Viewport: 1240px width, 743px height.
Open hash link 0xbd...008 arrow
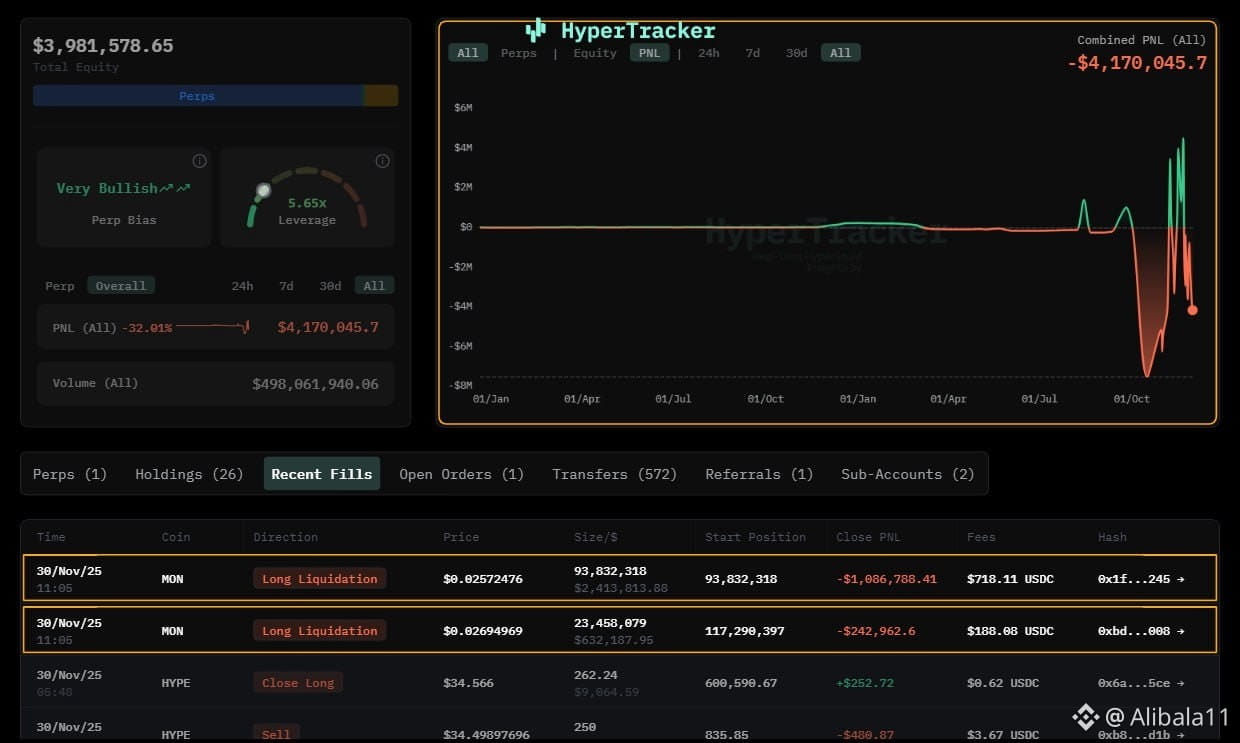(1181, 631)
